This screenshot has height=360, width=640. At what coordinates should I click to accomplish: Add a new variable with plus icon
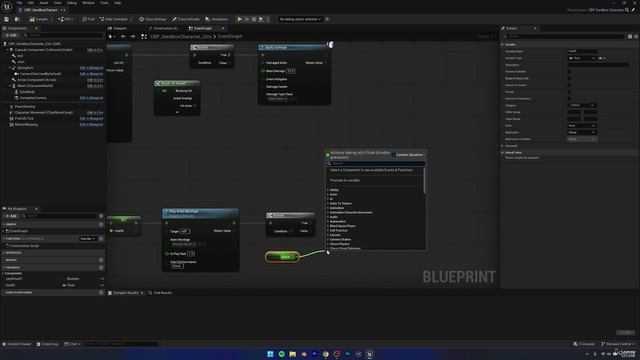(101, 267)
